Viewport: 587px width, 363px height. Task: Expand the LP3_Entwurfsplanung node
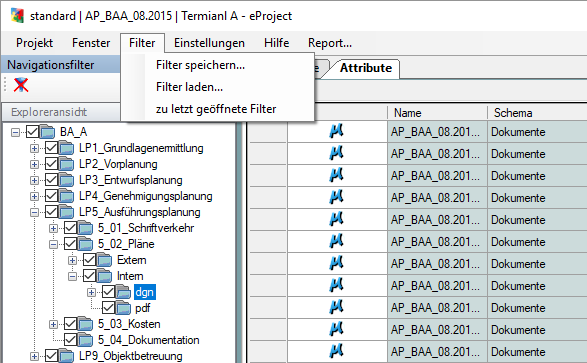click(x=34, y=180)
